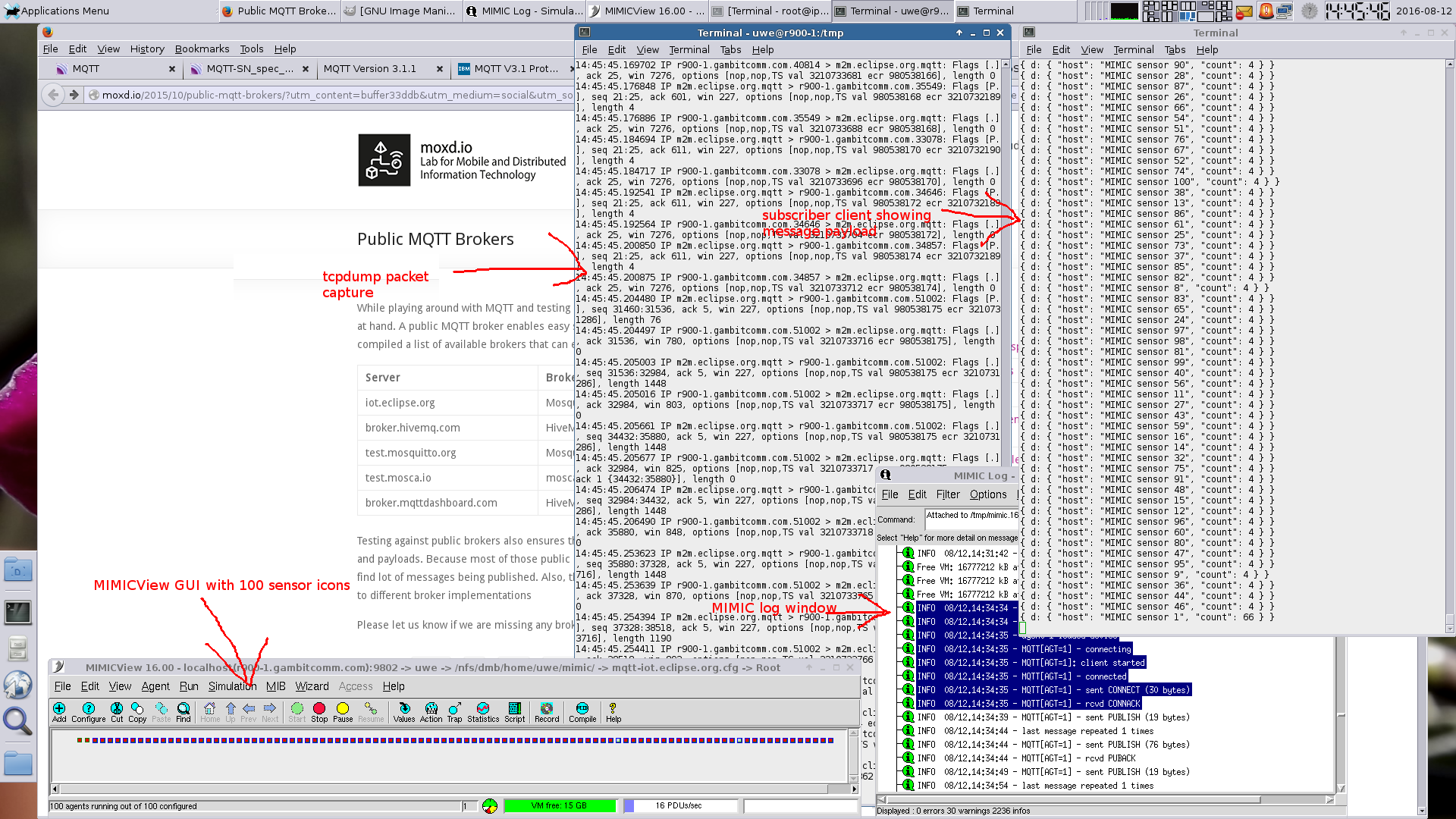Open the Wizard menu in MIMICView

point(312,686)
